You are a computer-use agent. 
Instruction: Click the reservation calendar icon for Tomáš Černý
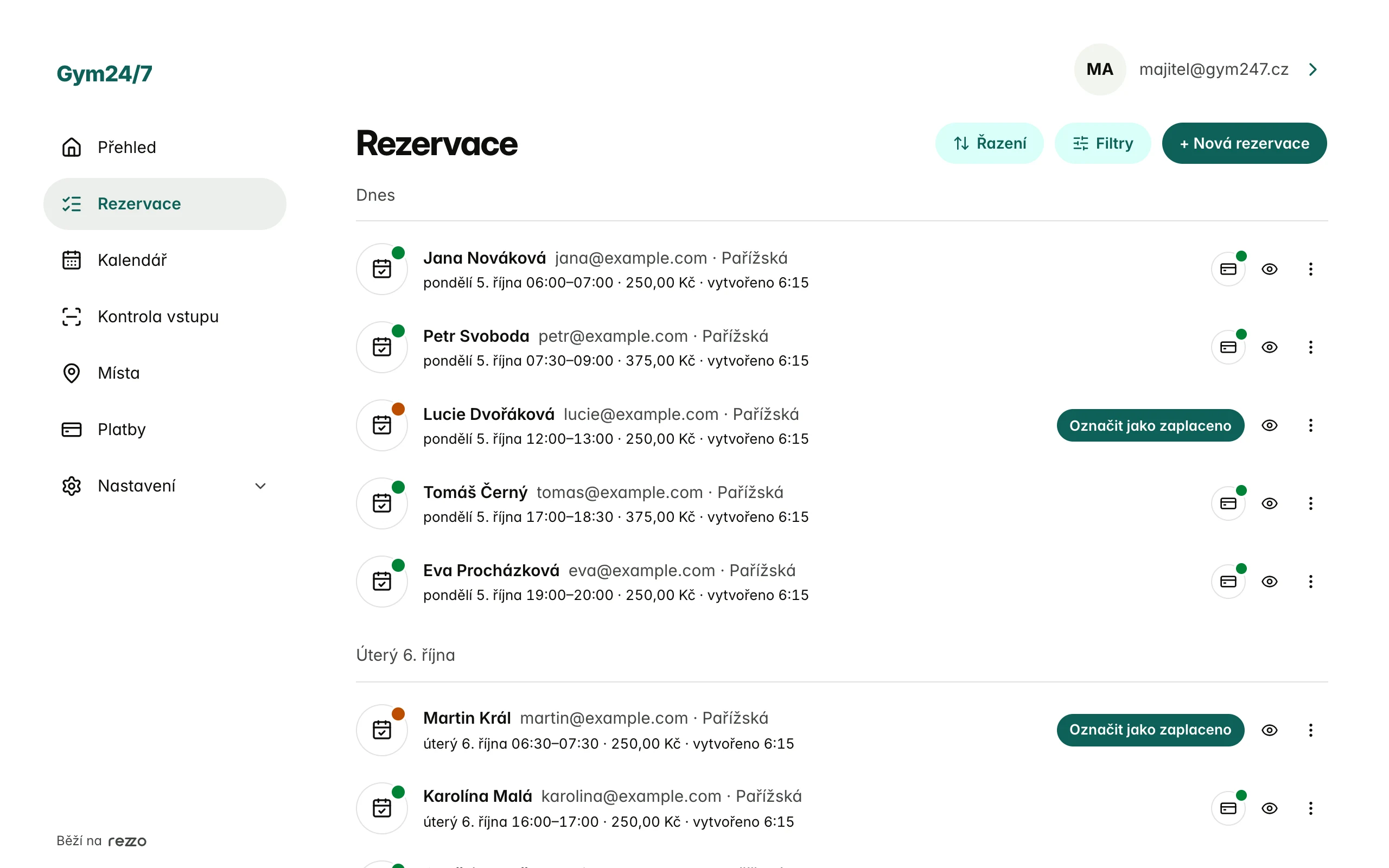[381, 503]
